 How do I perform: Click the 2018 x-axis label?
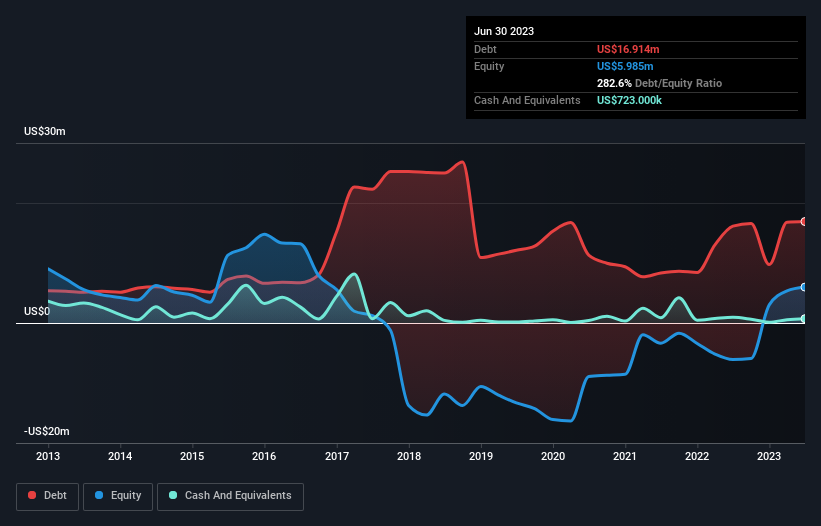point(409,456)
